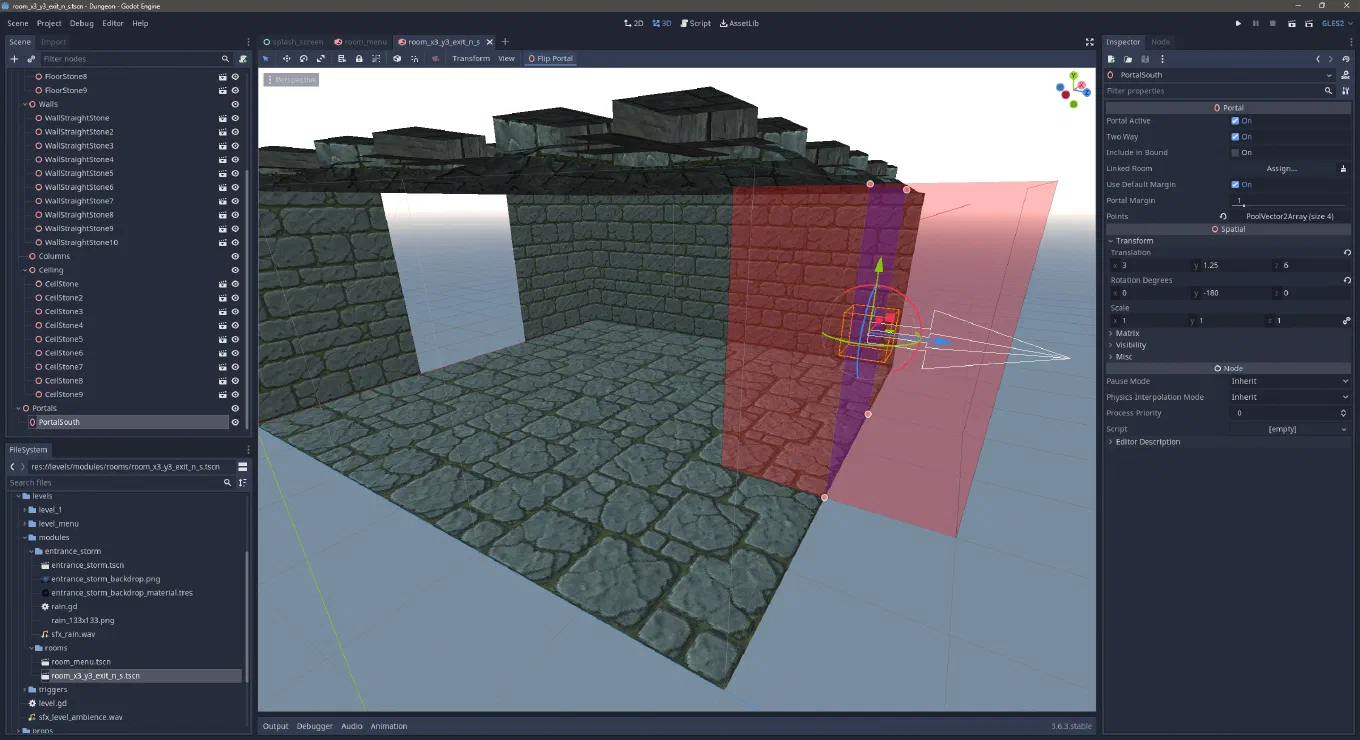This screenshot has height=740, width=1360.
Task: Open Inspector property tools settings icon
Action: pos(1345,91)
